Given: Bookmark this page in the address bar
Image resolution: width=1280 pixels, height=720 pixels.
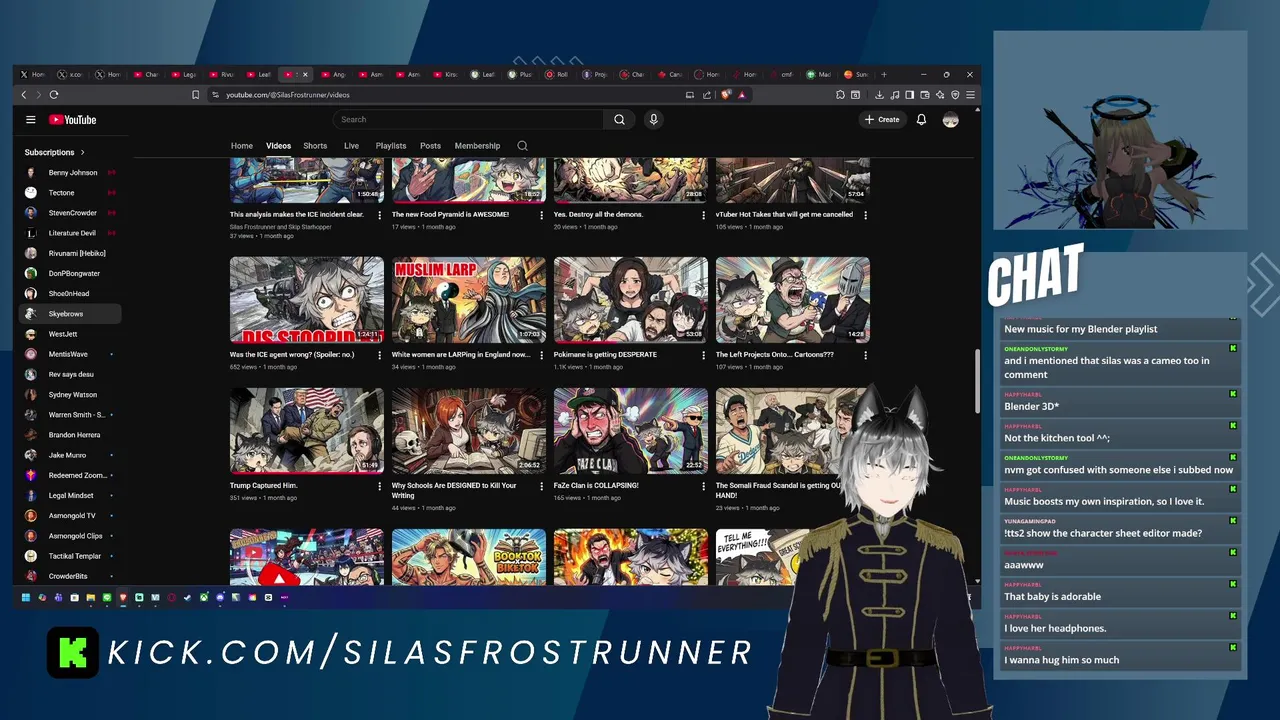Looking at the screenshot, I should click(x=195, y=95).
